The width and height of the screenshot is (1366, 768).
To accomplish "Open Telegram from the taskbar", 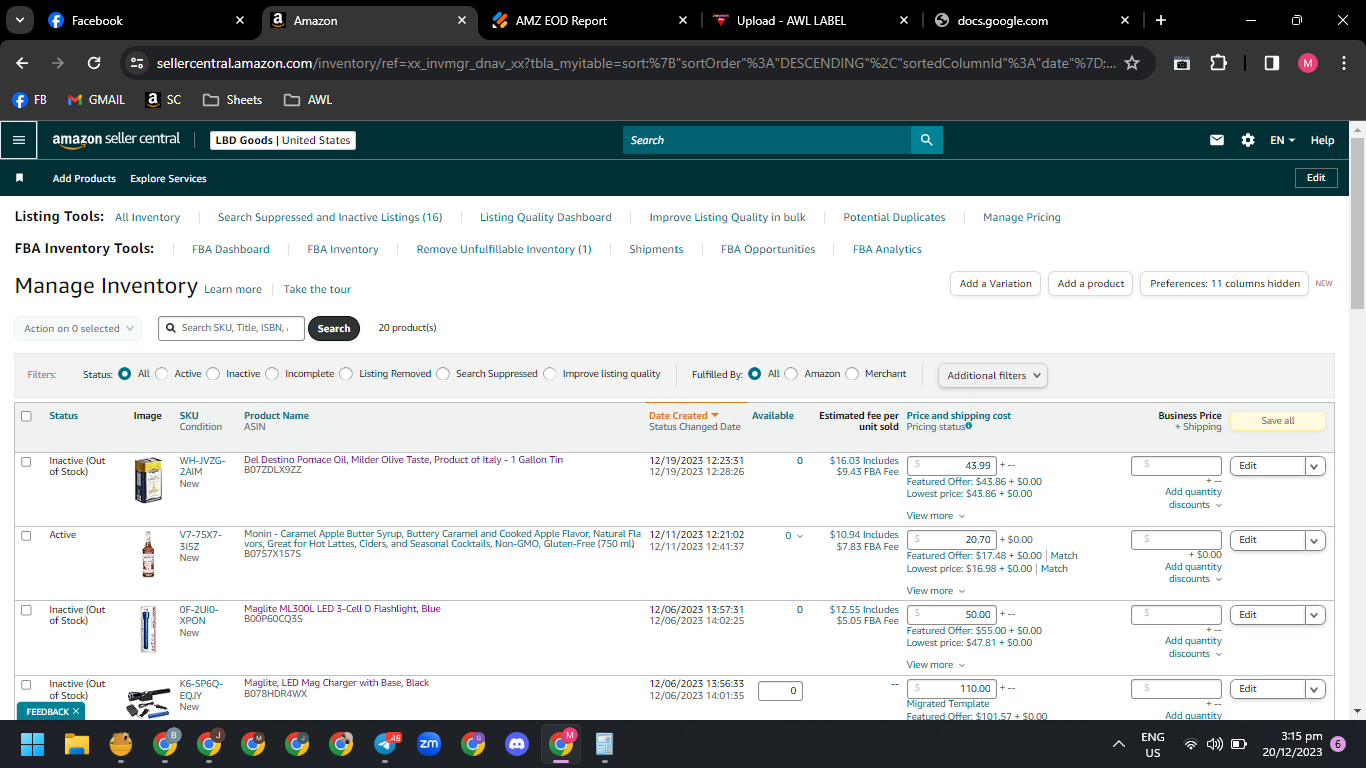I will [386, 744].
